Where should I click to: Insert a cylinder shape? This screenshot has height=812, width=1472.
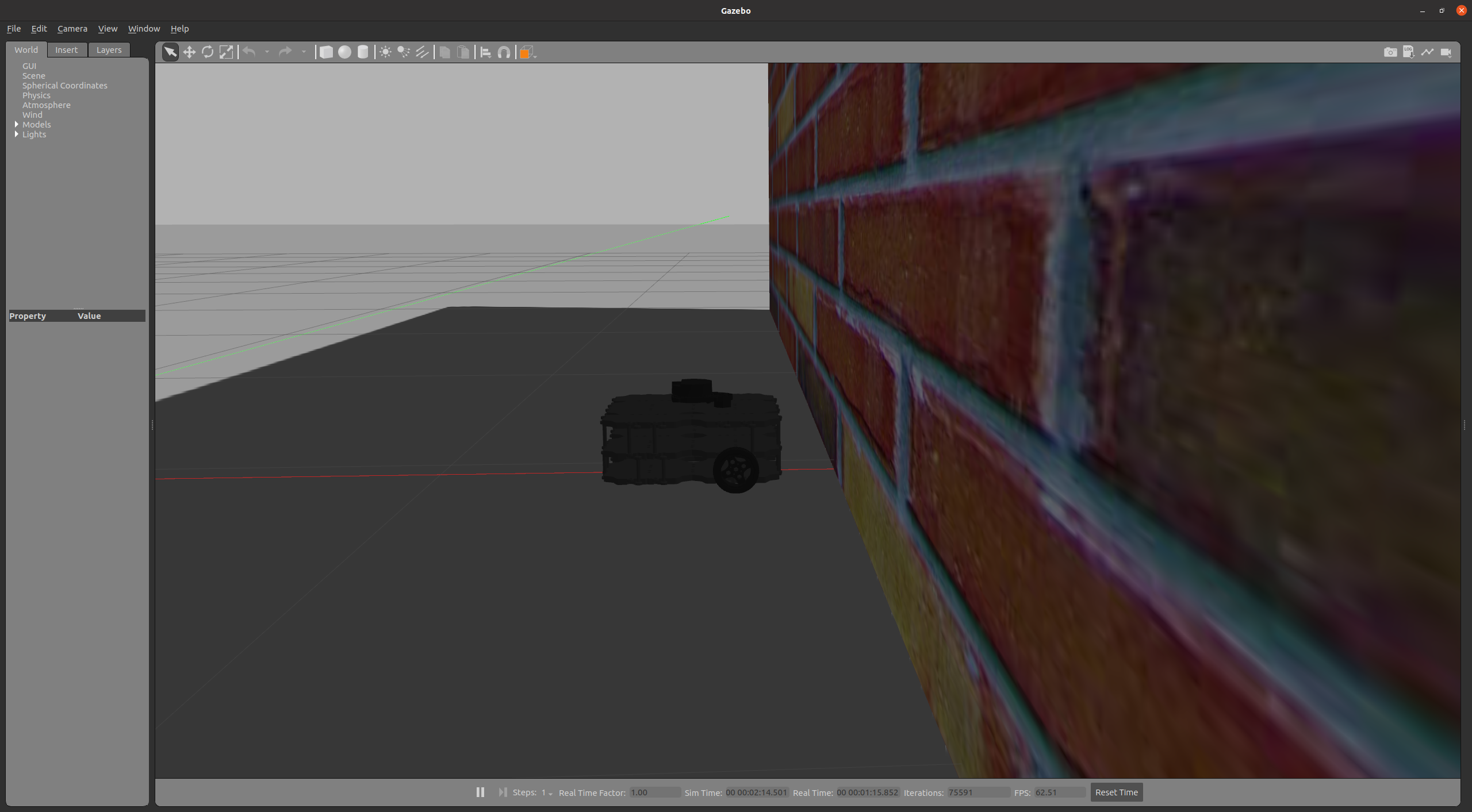coord(363,52)
